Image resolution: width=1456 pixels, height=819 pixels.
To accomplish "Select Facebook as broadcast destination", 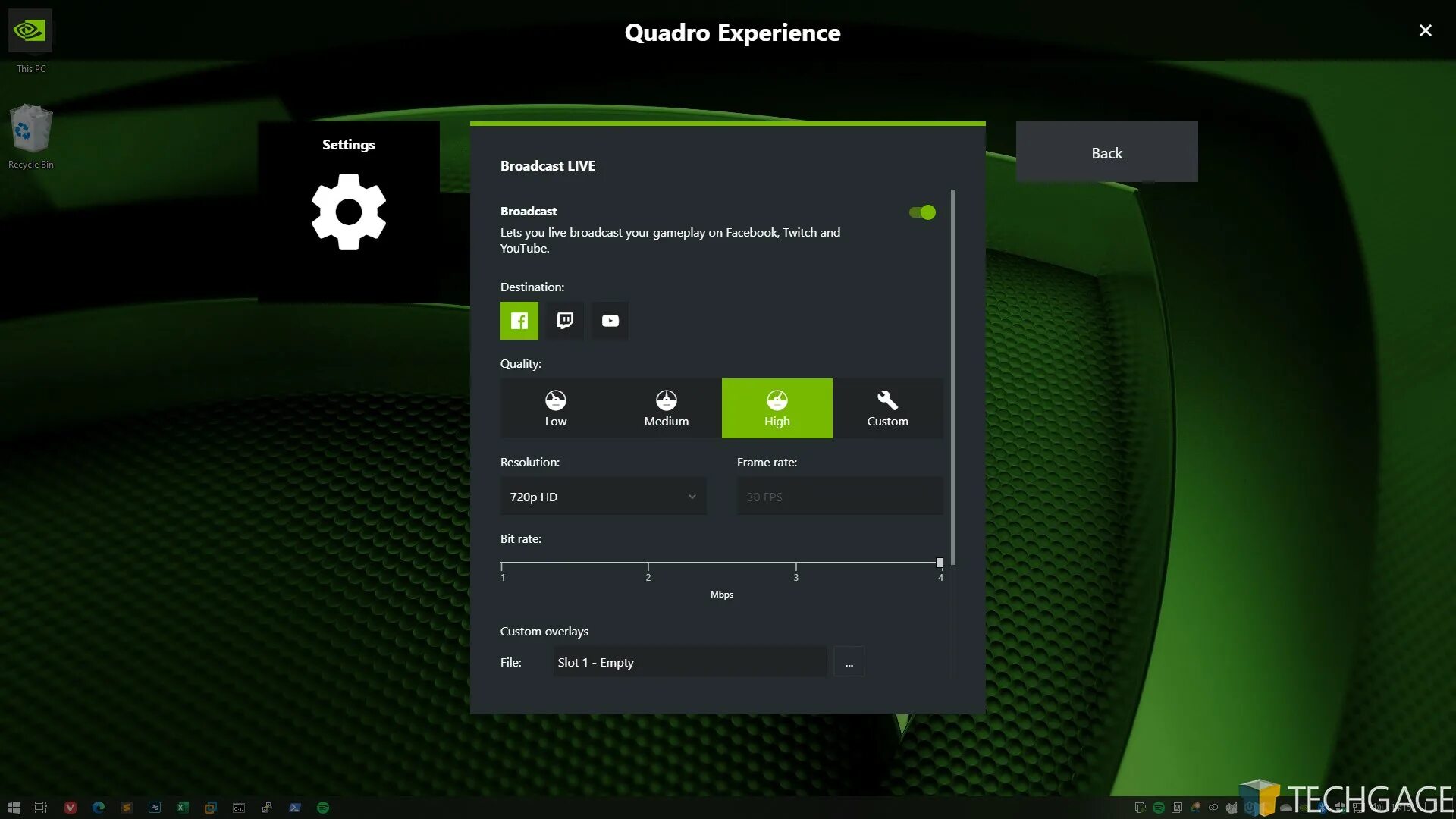I will pyautogui.click(x=519, y=321).
